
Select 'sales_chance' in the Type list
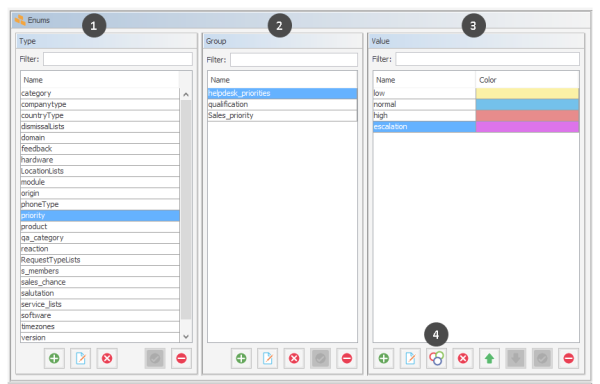100,282
